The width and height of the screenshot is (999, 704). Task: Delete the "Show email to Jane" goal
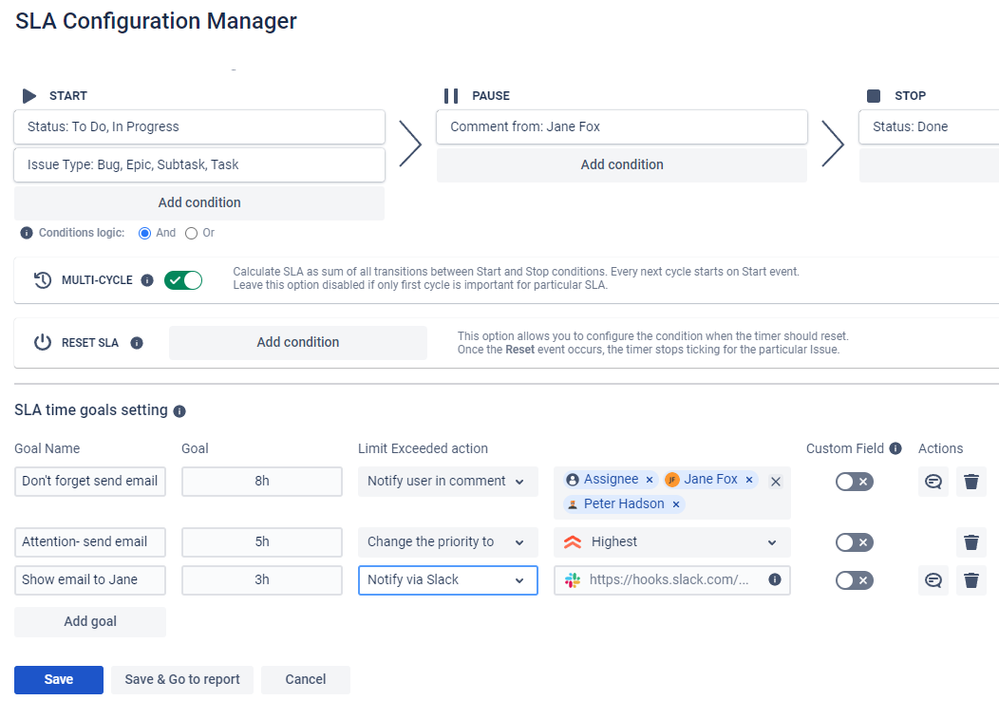(x=971, y=580)
